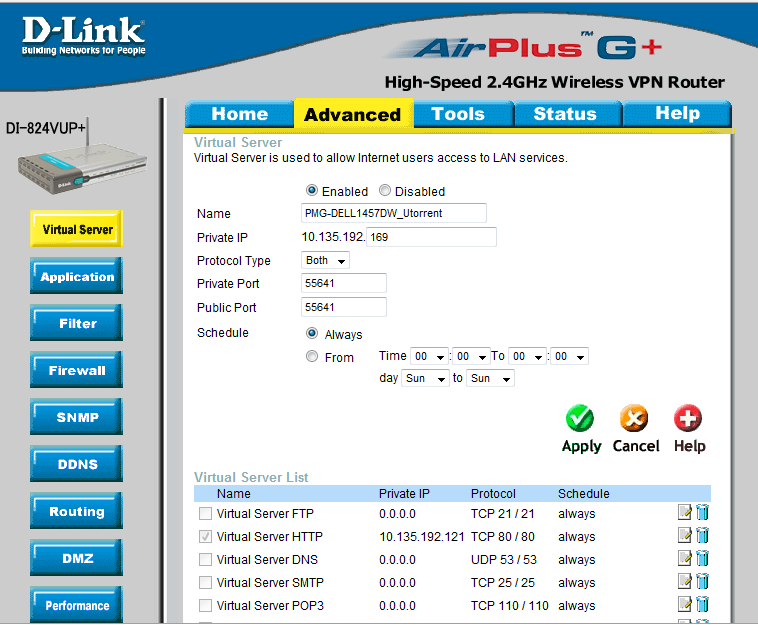Open the start time minute dropdown
Viewport: 758px width, 625px height.
click(471, 357)
